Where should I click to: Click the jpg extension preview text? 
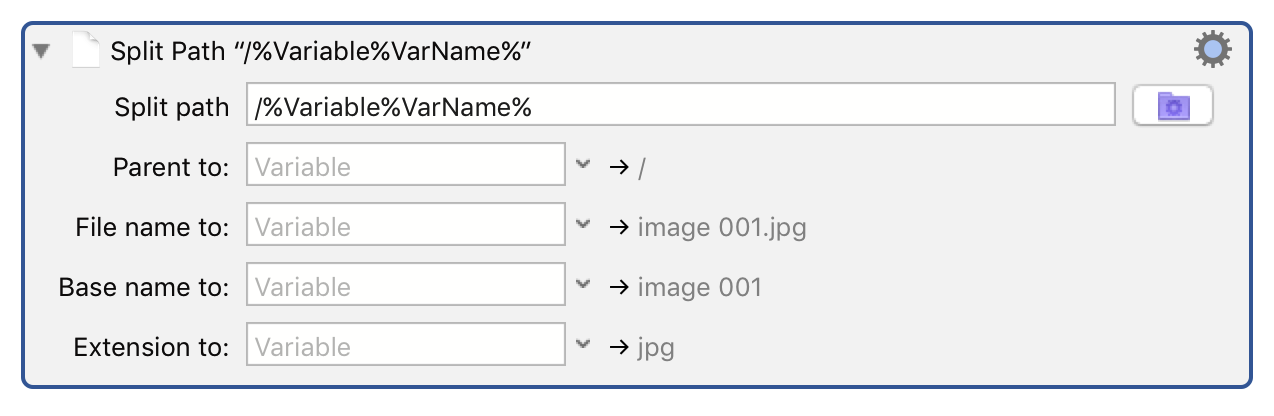[x=656, y=348]
